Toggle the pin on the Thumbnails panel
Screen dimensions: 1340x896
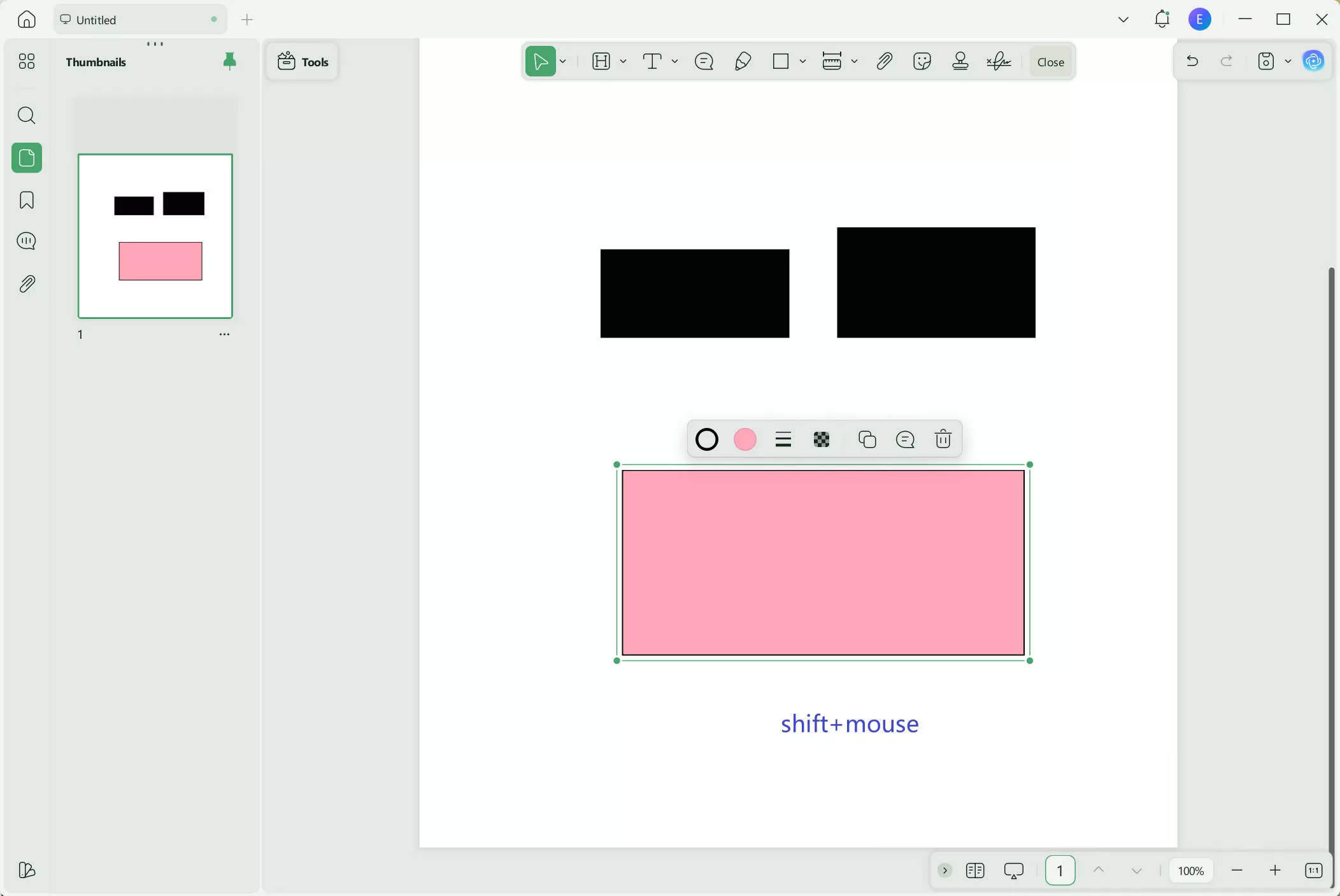tap(229, 61)
